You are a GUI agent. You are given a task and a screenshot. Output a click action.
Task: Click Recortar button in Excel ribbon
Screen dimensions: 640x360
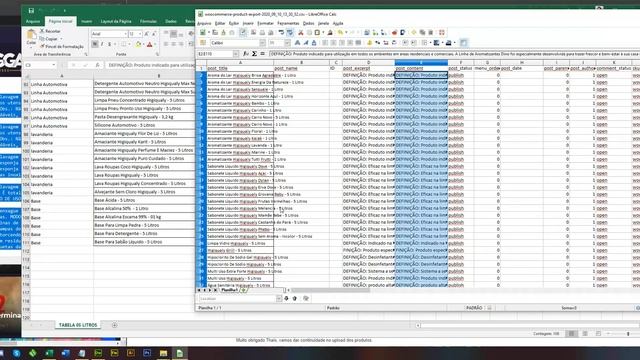[51, 31]
